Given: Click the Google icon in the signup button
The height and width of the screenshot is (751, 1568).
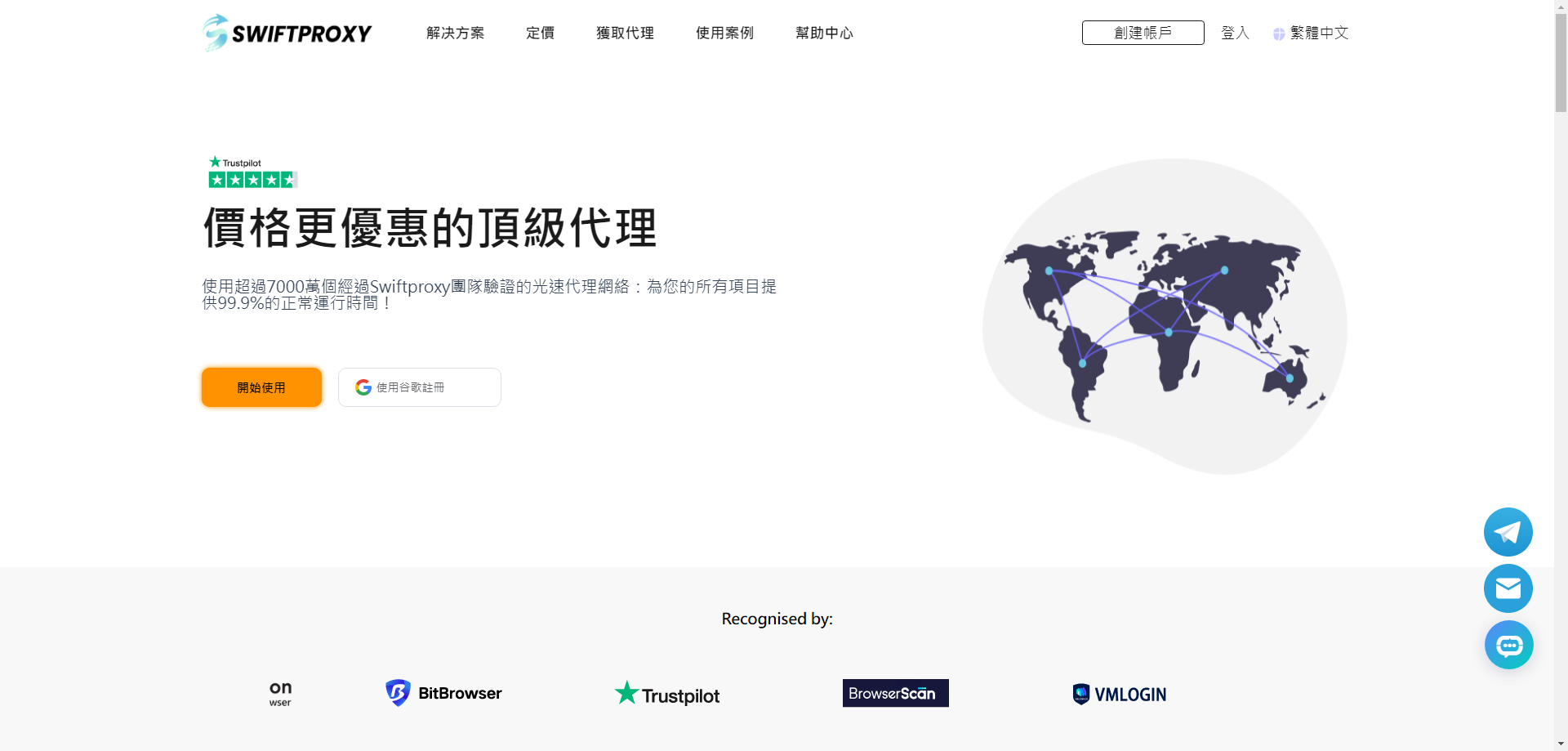Looking at the screenshot, I should pyautogui.click(x=362, y=387).
